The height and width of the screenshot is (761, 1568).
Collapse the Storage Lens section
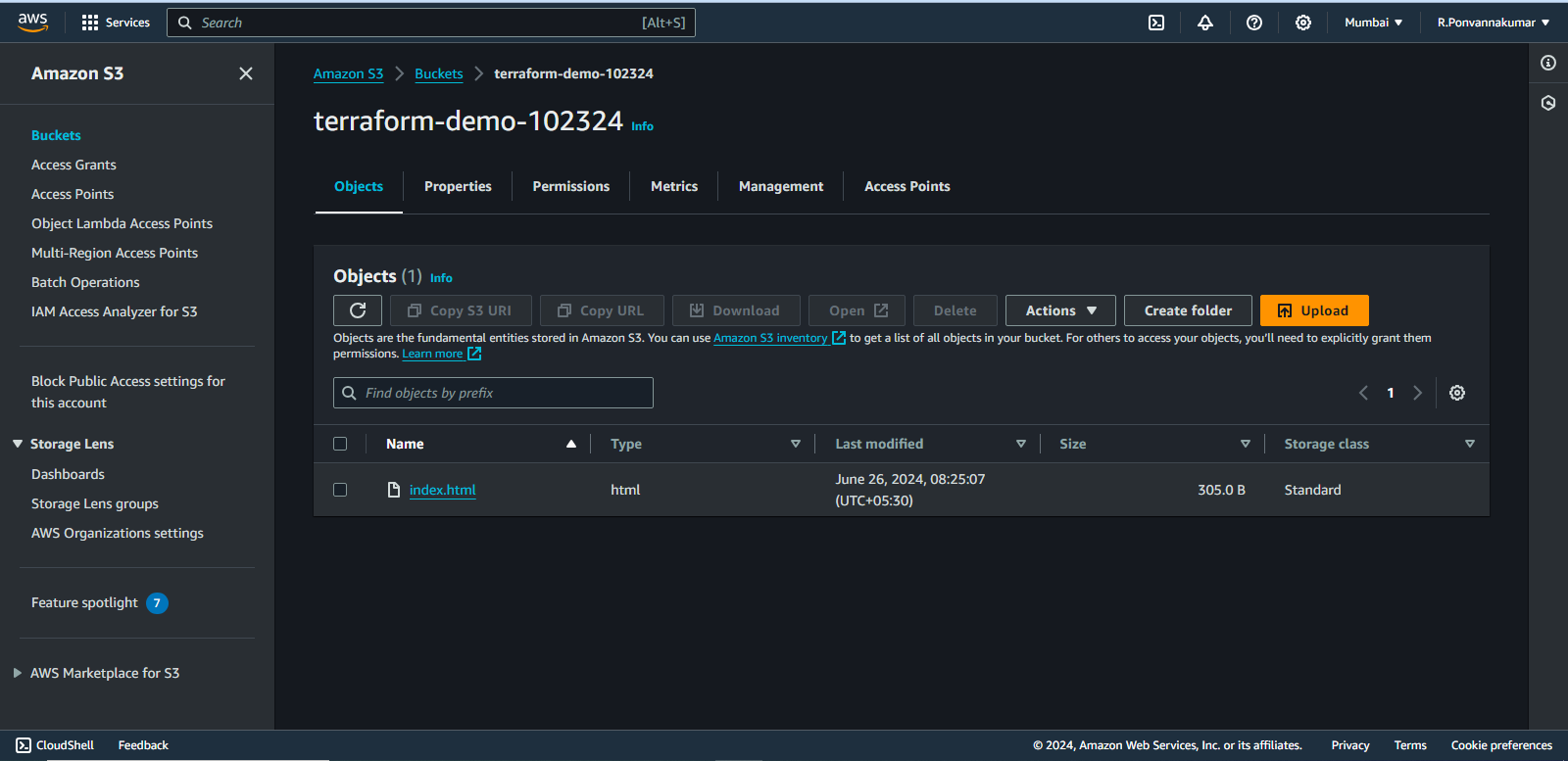tap(18, 444)
